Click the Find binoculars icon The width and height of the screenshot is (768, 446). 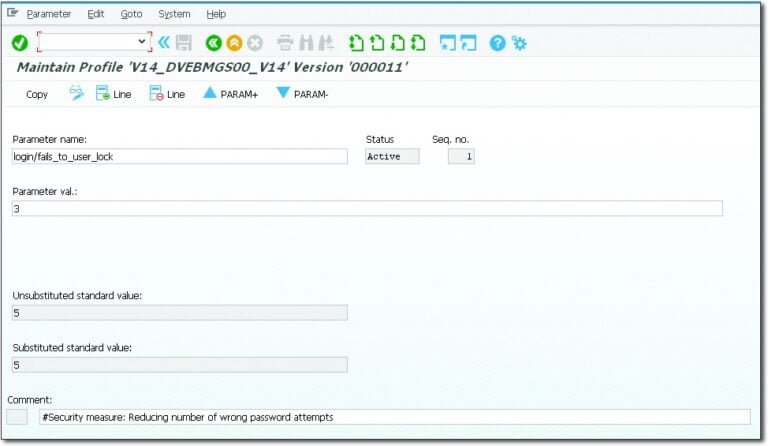(306, 43)
